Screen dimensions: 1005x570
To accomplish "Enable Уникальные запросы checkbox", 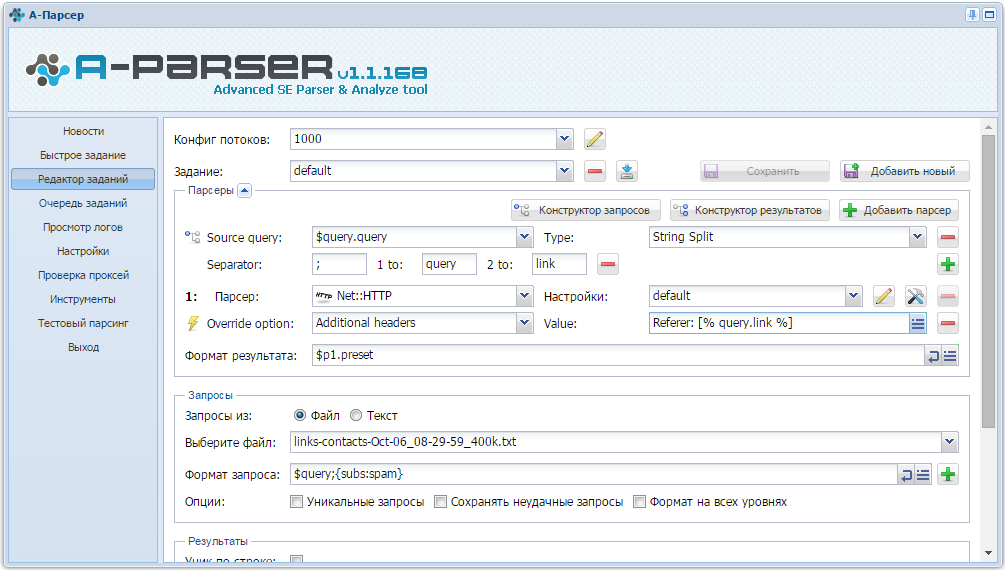I will tap(296, 502).
